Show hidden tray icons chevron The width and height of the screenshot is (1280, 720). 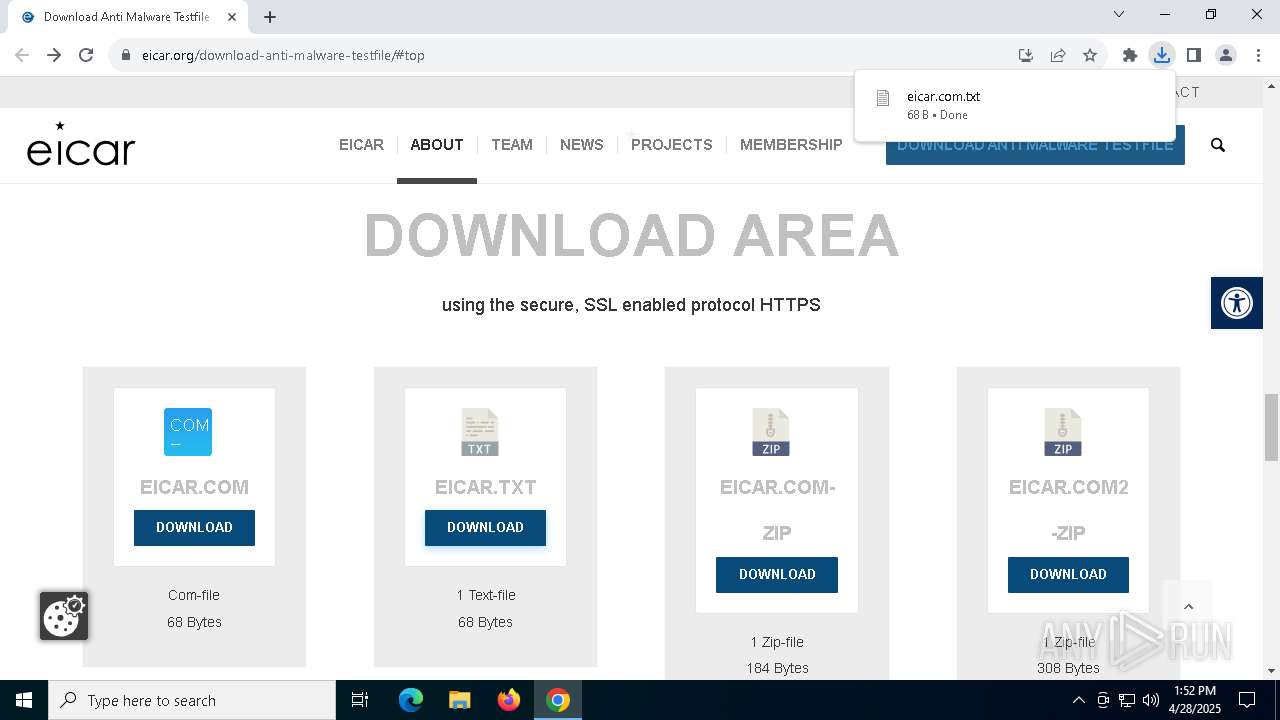coord(1079,700)
